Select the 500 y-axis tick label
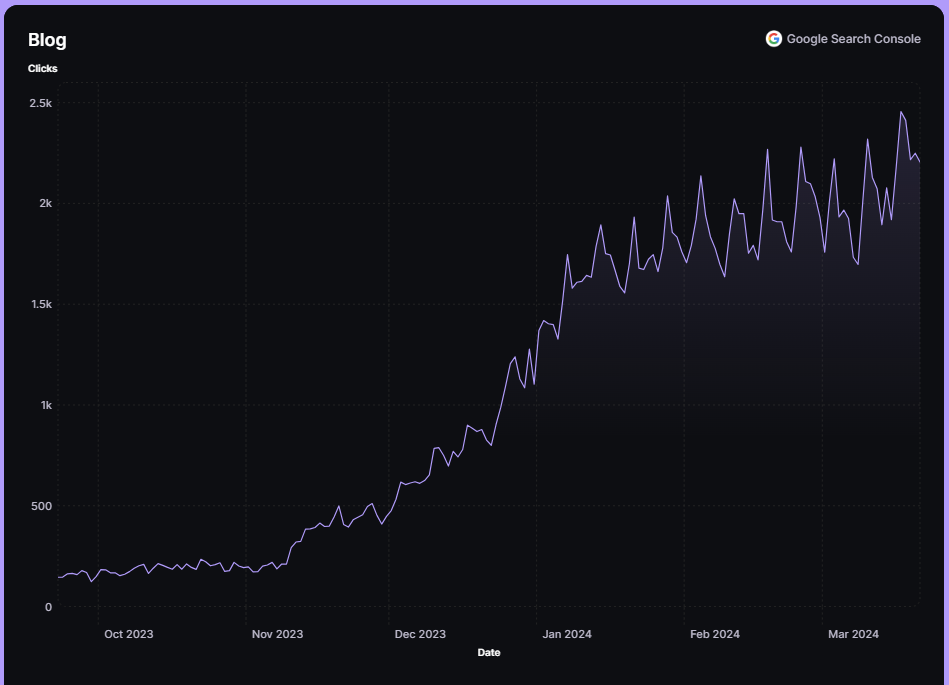The height and width of the screenshot is (685, 949). (x=41, y=506)
